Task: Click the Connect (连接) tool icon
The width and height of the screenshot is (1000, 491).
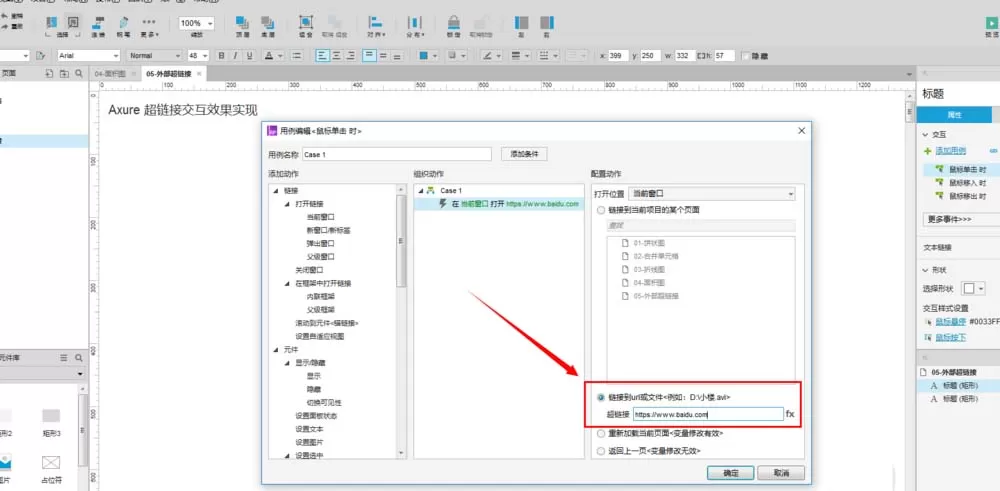Action: tap(98, 24)
